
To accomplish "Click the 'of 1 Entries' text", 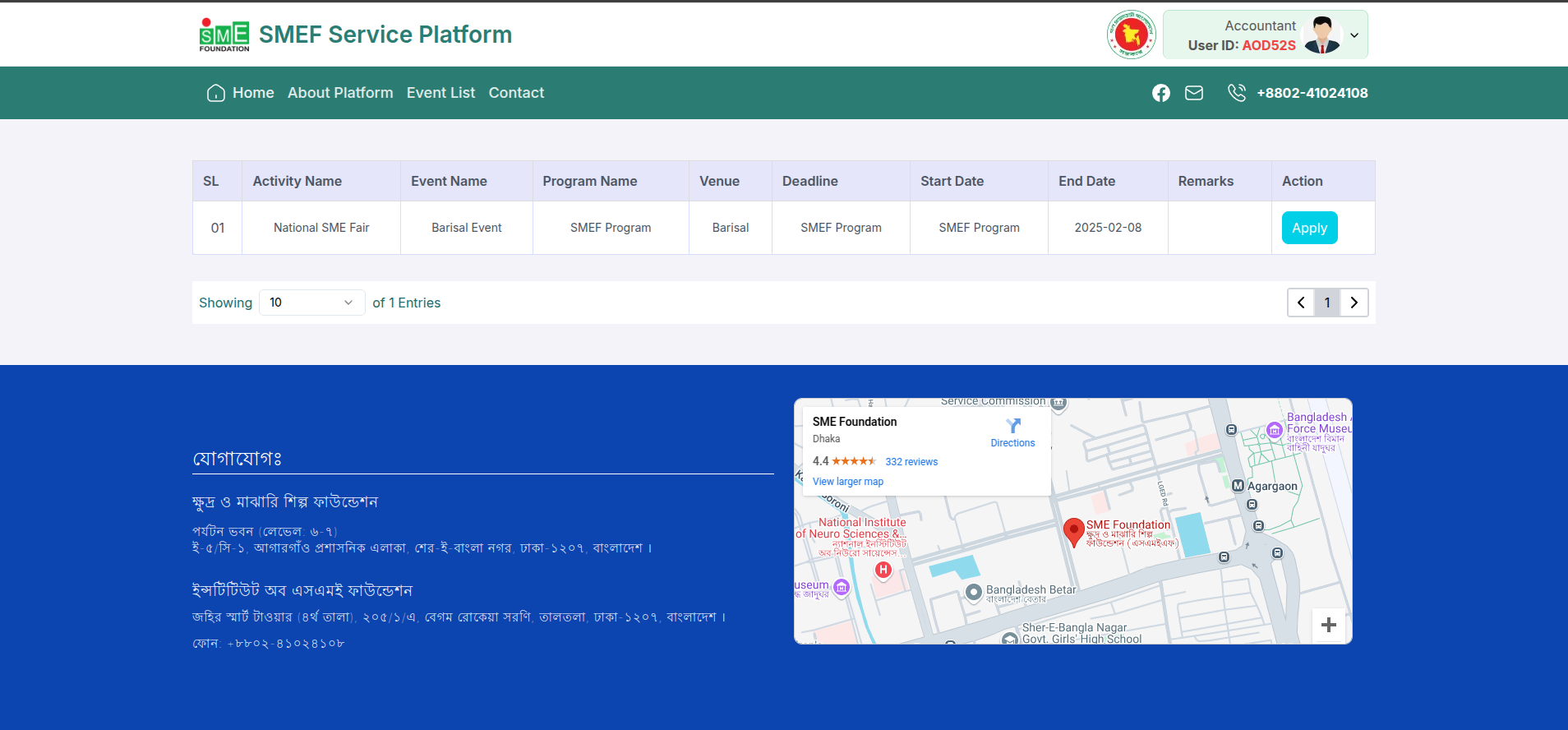I will click(407, 303).
